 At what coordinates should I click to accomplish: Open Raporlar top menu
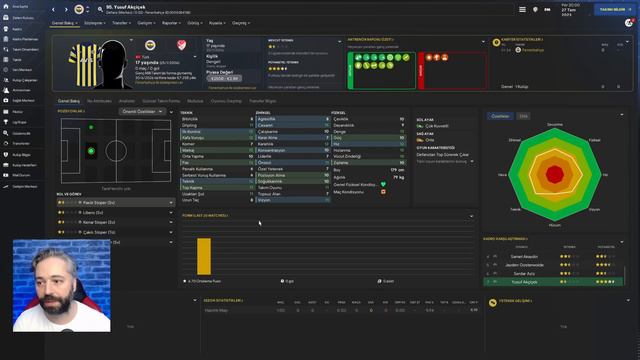click(171, 23)
